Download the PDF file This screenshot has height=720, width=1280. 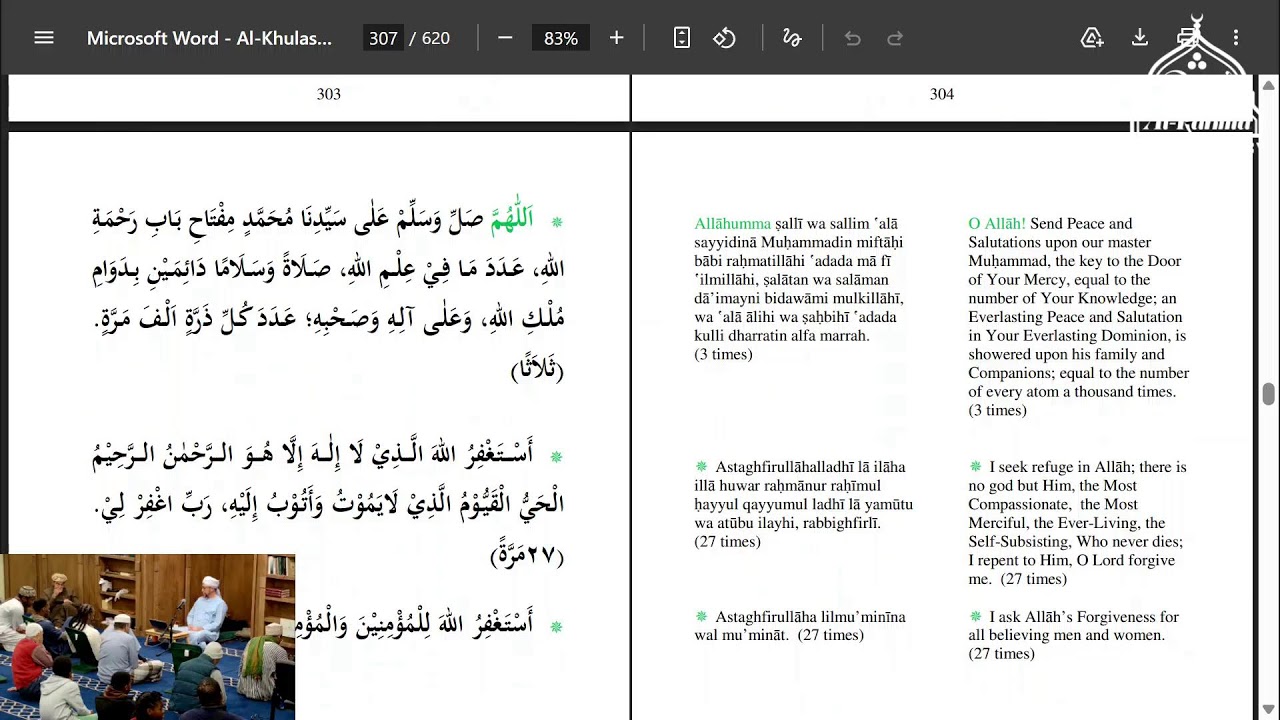[x=1139, y=38]
